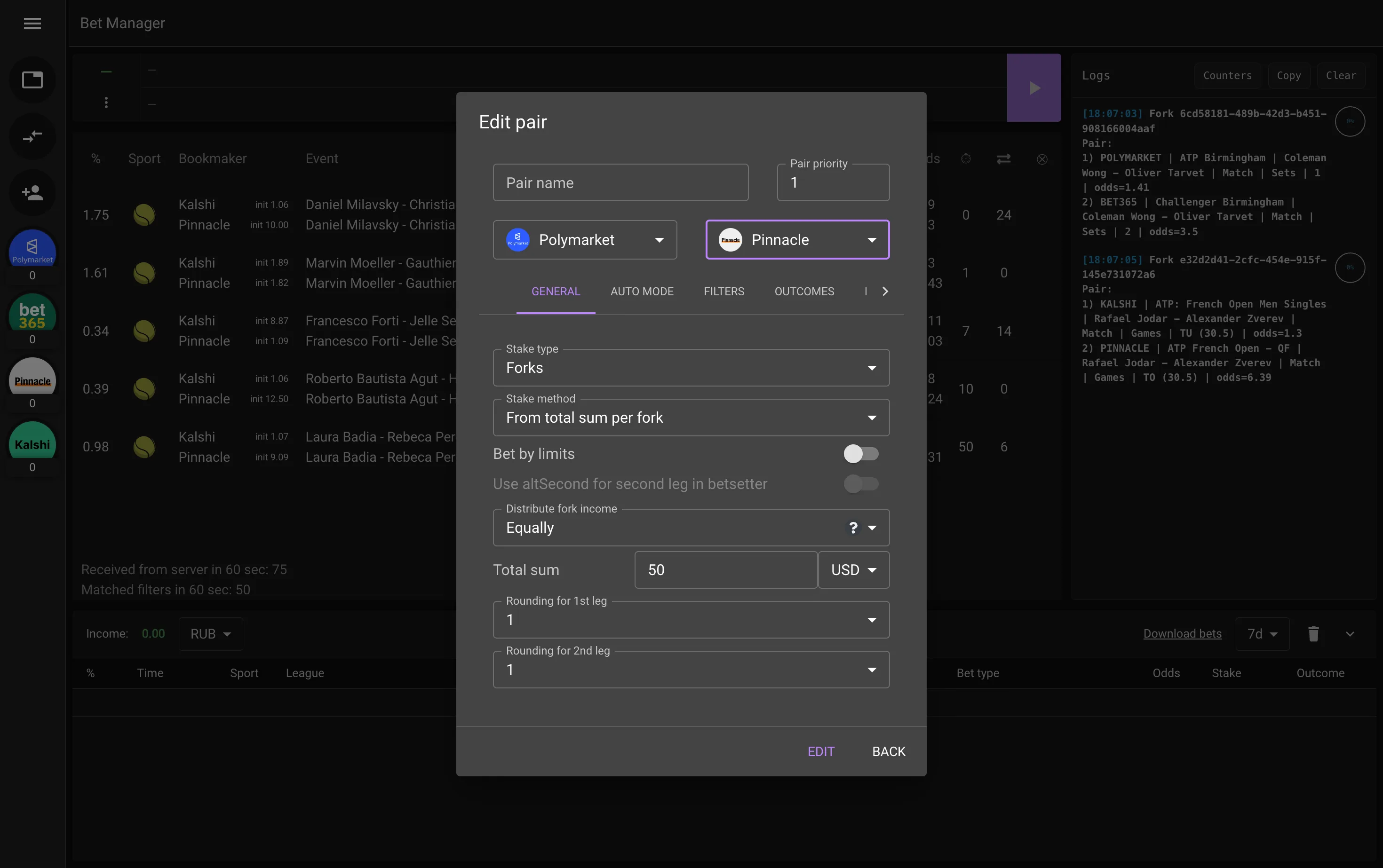
Task: Click the Odds column header in bets table
Action: click(x=1166, y=673)
